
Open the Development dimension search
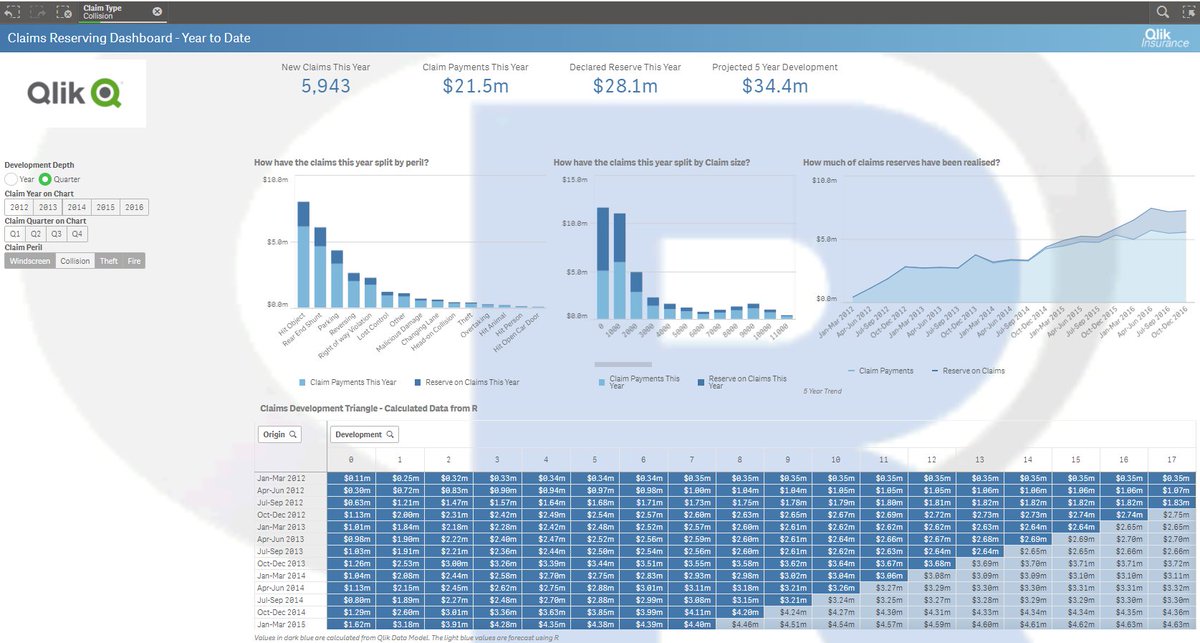pyautogui.click(x=364, y=434)
